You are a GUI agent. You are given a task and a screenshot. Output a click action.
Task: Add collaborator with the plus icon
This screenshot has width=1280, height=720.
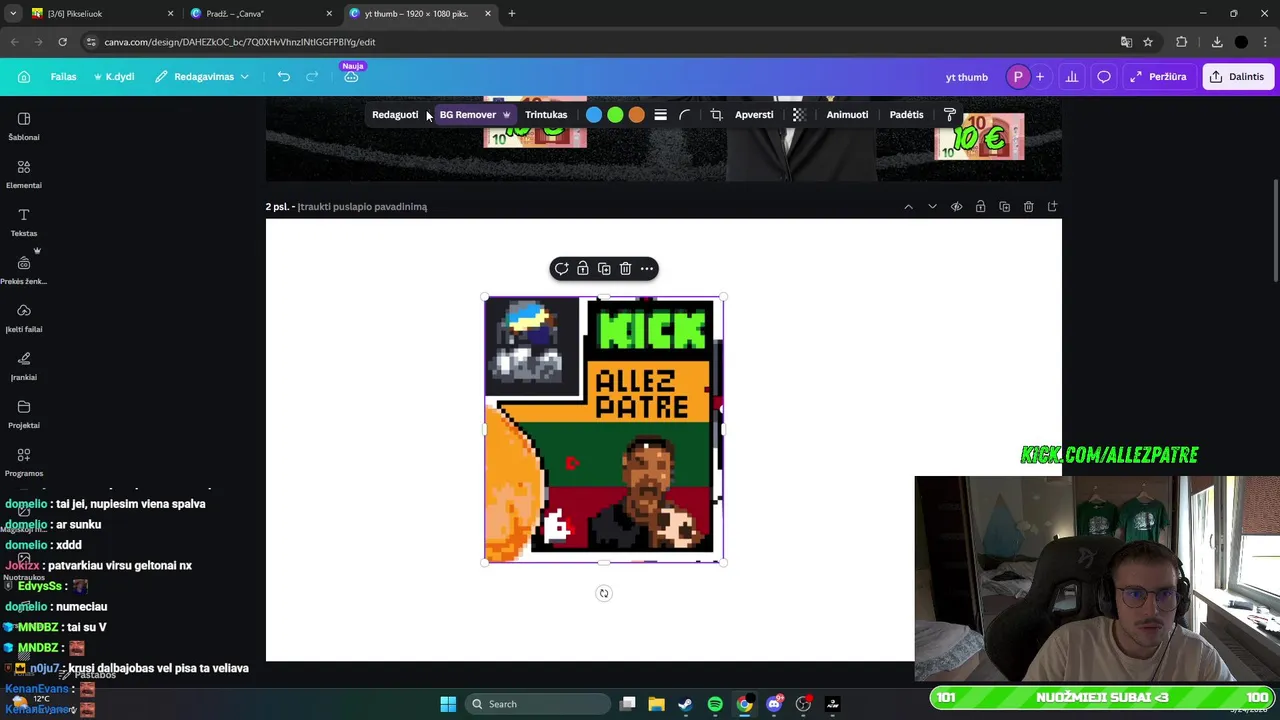click(x=1040, y=77)
